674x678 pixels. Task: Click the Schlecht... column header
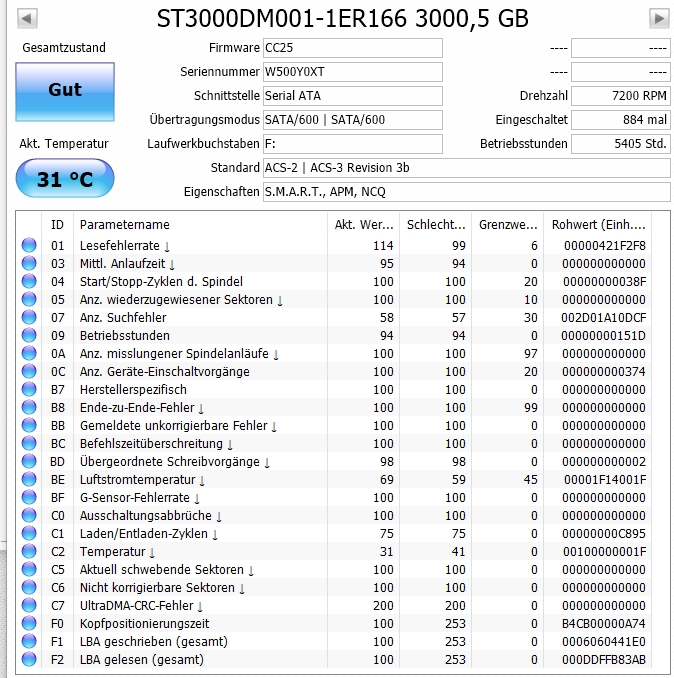pos(436,225)
